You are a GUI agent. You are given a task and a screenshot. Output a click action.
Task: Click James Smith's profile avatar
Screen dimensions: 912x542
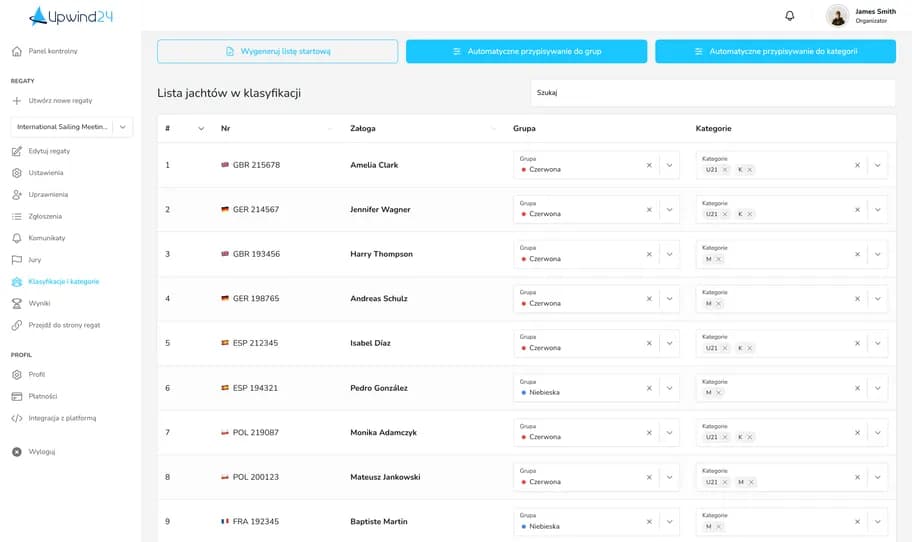pyautogui.click(x=838, y=16)
